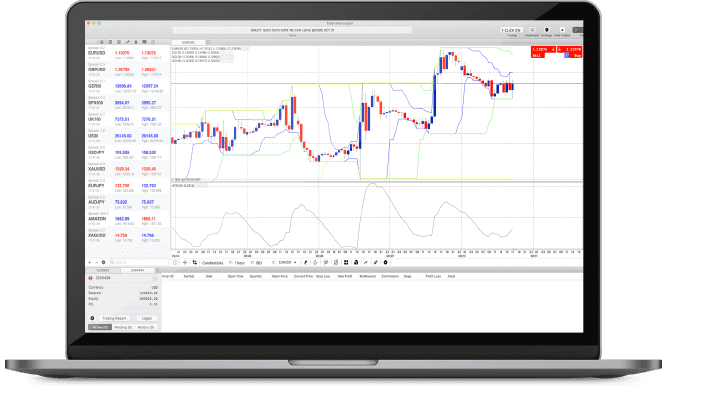Open chart settings gear in bottom toolbar

point(386,263)
